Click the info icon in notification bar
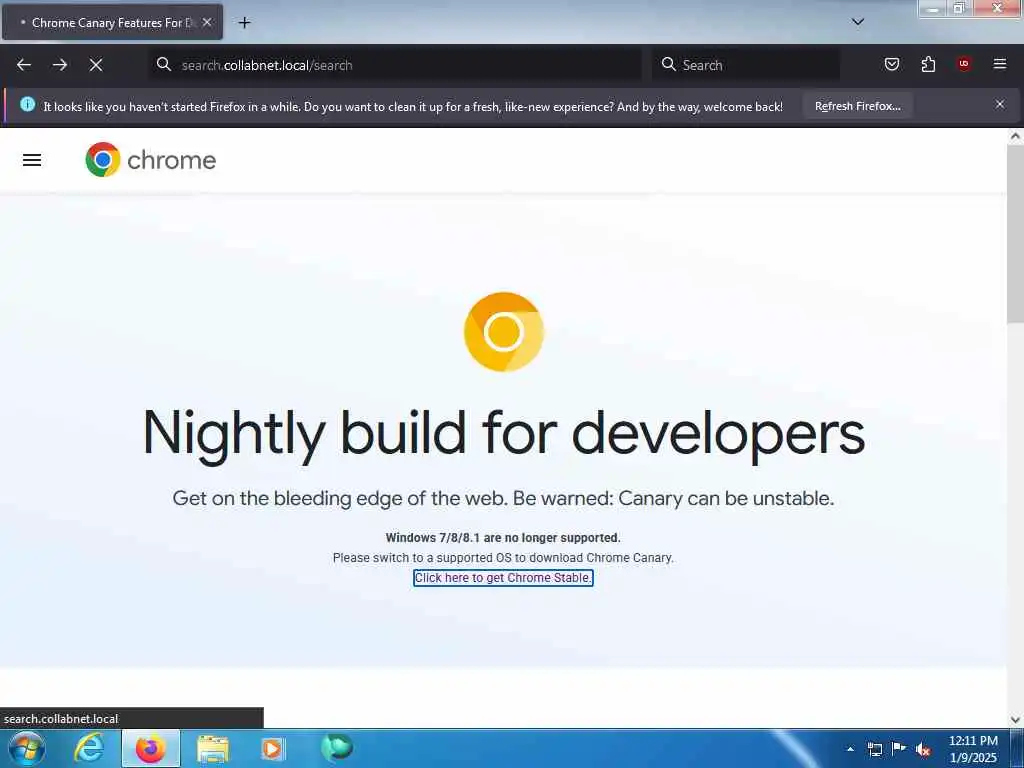The width and height of the screenshot is (1024, 768). pyautogui.click(x=27, y=104)
